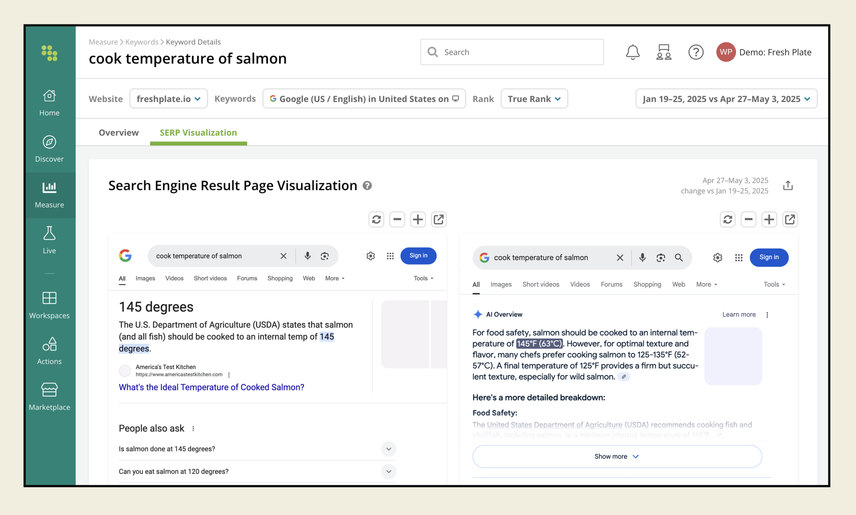
Task: Click the settings gear in the right Google page
Action: [x=718, y=257]
